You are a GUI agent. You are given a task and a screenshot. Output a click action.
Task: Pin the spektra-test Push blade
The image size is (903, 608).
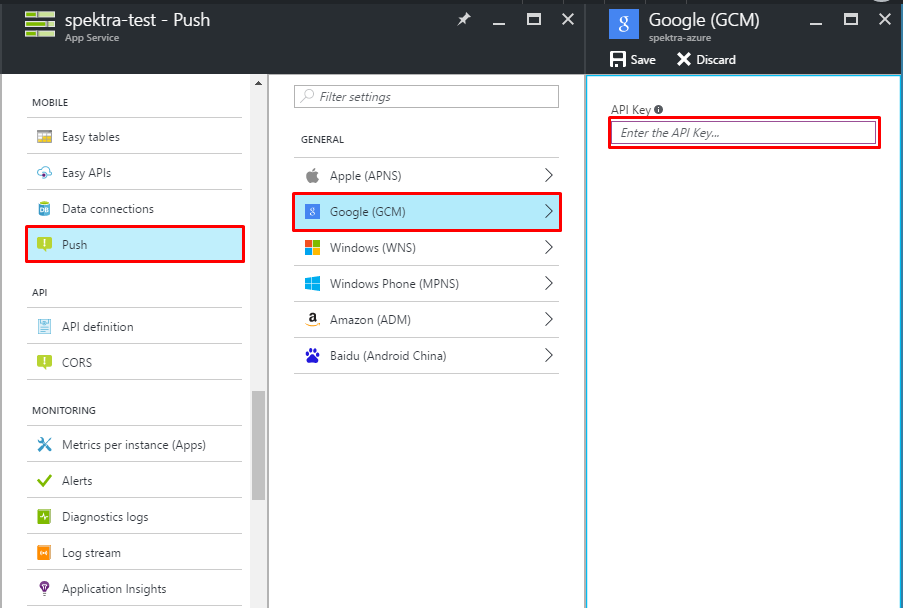click(464, 20)
